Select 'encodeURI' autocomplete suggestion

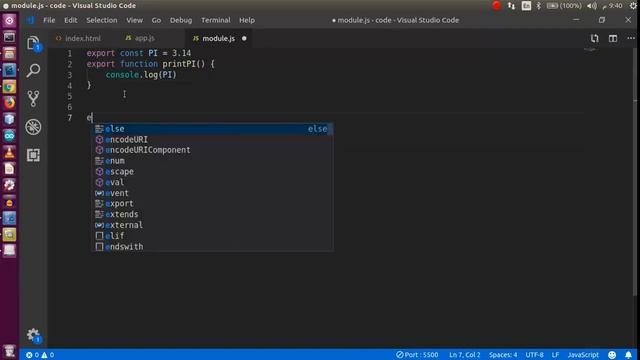pos(212,140)
